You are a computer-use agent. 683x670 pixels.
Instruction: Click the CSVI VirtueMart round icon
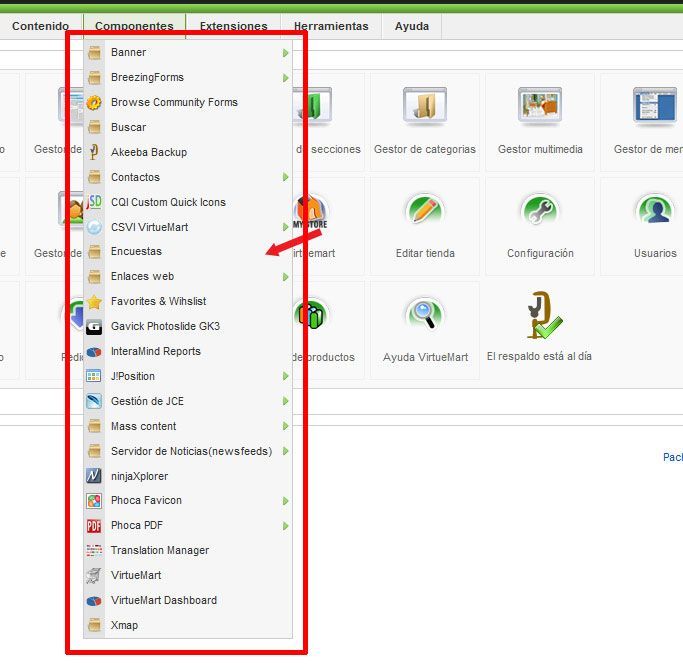point(94,227)
